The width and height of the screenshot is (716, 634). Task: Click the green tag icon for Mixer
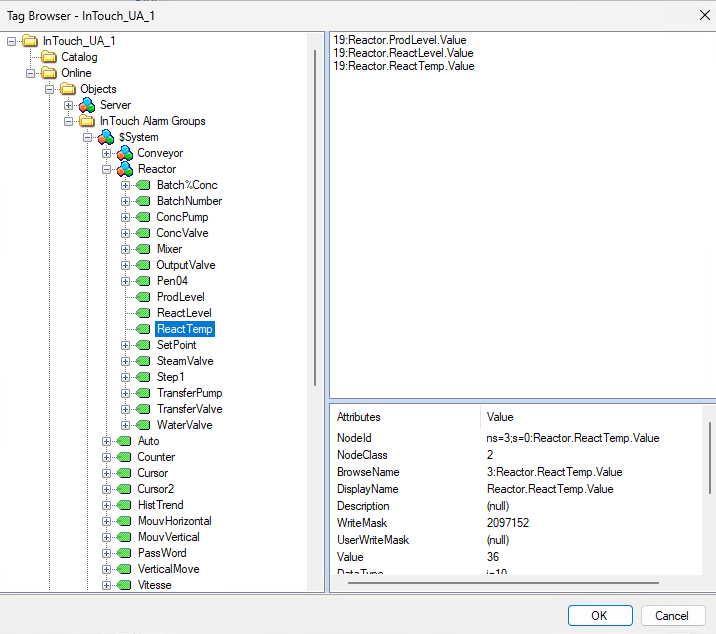[x=143, y=249]
